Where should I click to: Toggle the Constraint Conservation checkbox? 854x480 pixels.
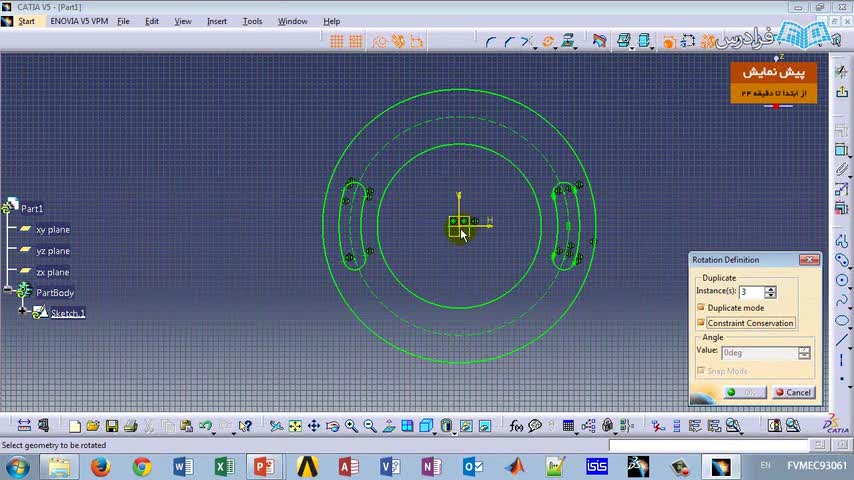701,323
